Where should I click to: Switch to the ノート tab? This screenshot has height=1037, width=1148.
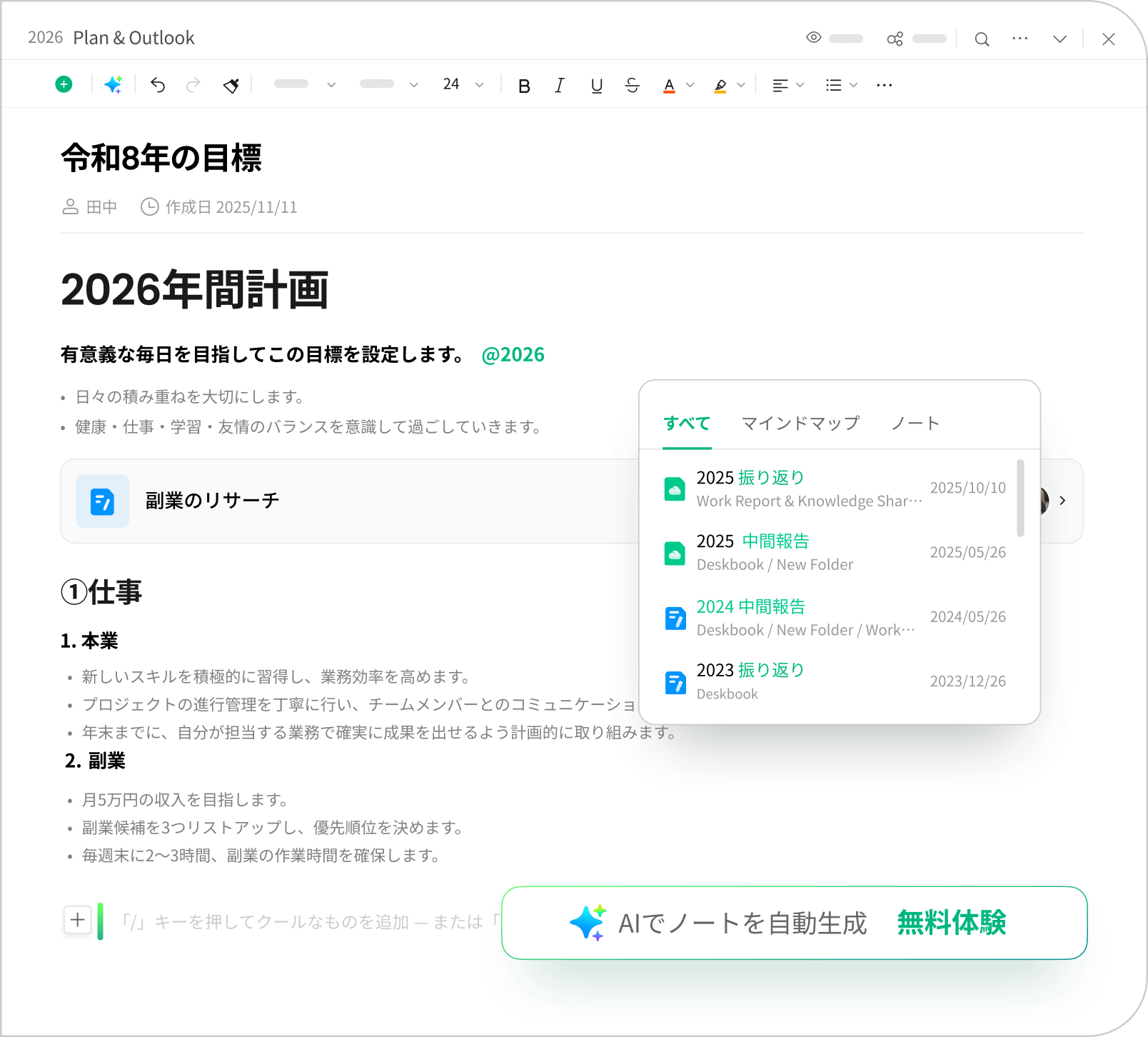[x=915, y=424]
